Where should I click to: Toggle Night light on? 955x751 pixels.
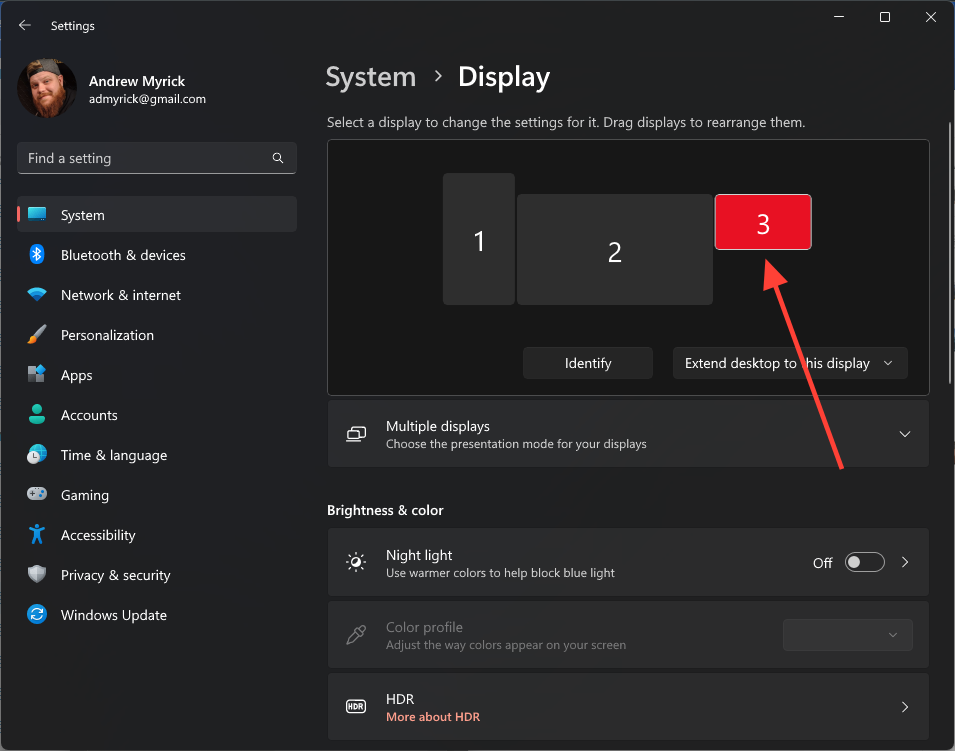pos(864,562)
